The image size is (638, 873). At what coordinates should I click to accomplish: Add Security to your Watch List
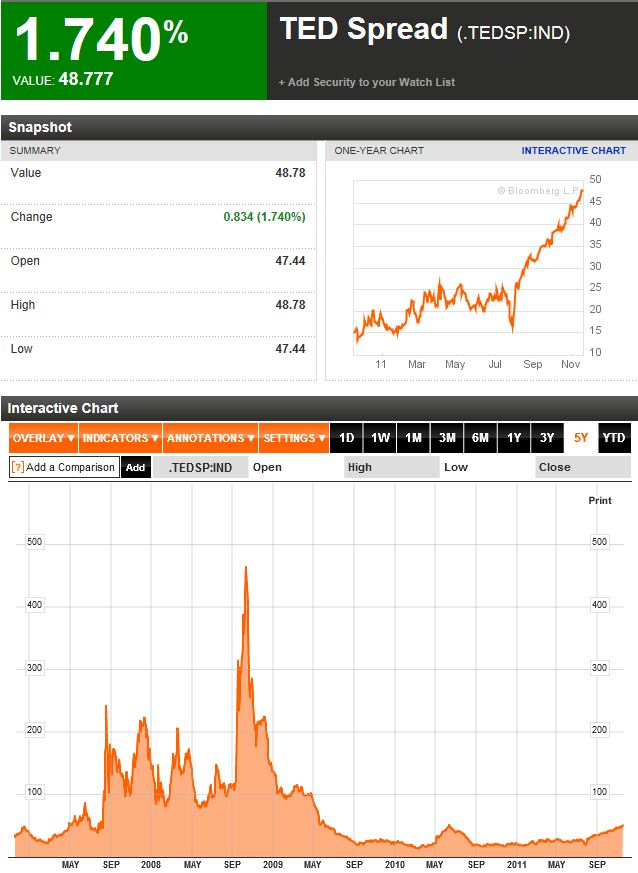tap(367, 82)
